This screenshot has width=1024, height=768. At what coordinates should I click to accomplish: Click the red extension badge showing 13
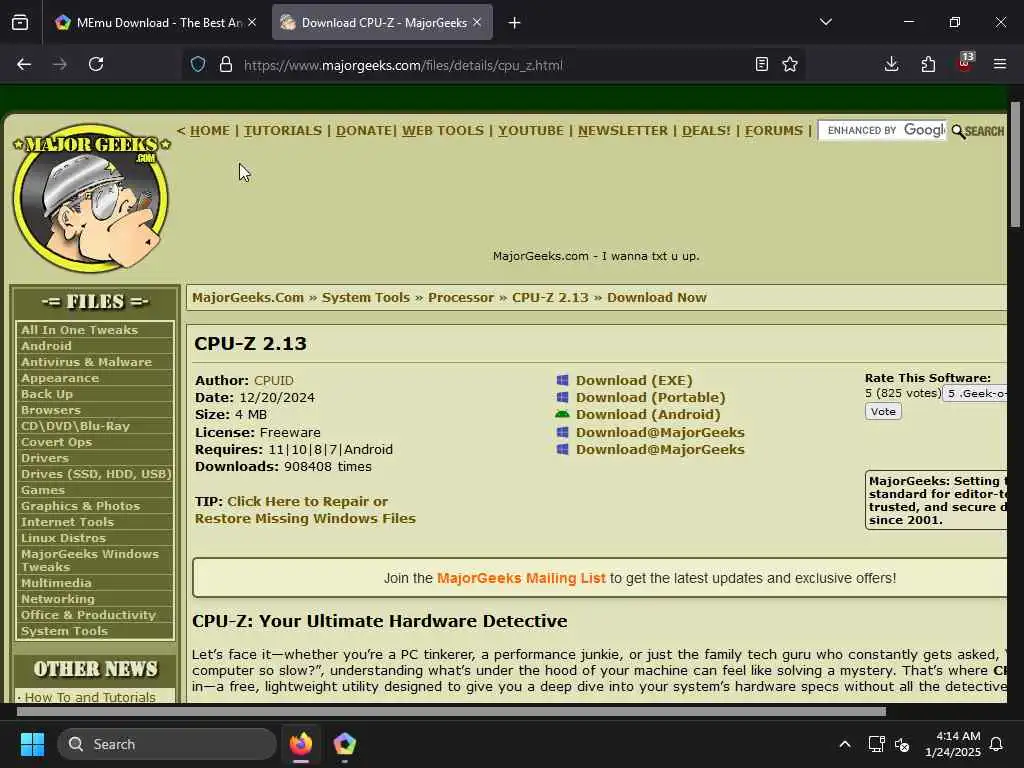(965, 63)
